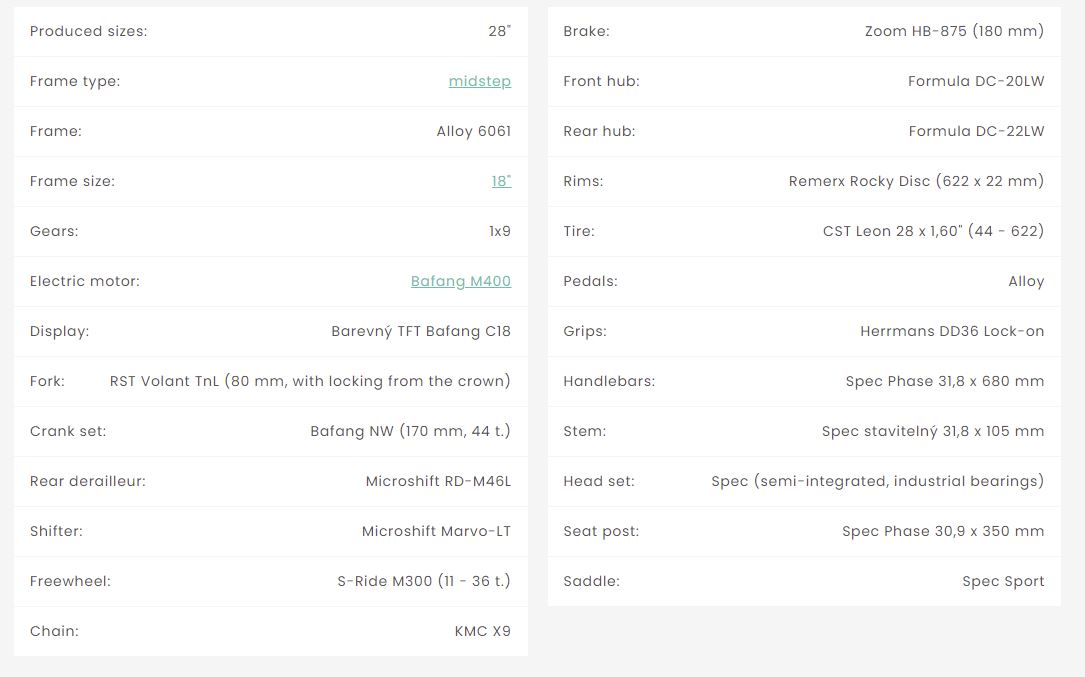Click the Microshift RD-M46L rear derailleur text
Viewport: 1085px width, 677px height.
pos(438,481)
